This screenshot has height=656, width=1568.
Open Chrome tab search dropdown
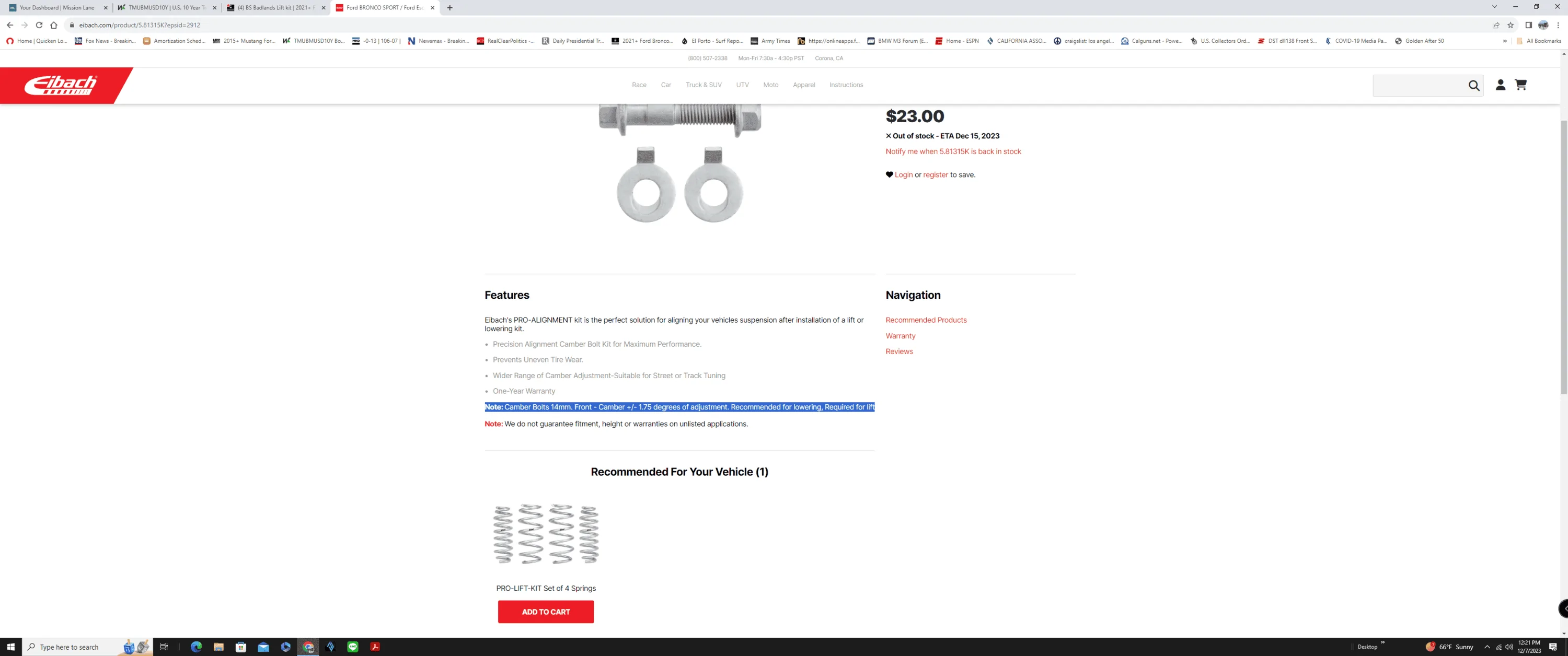(1494, 7)
